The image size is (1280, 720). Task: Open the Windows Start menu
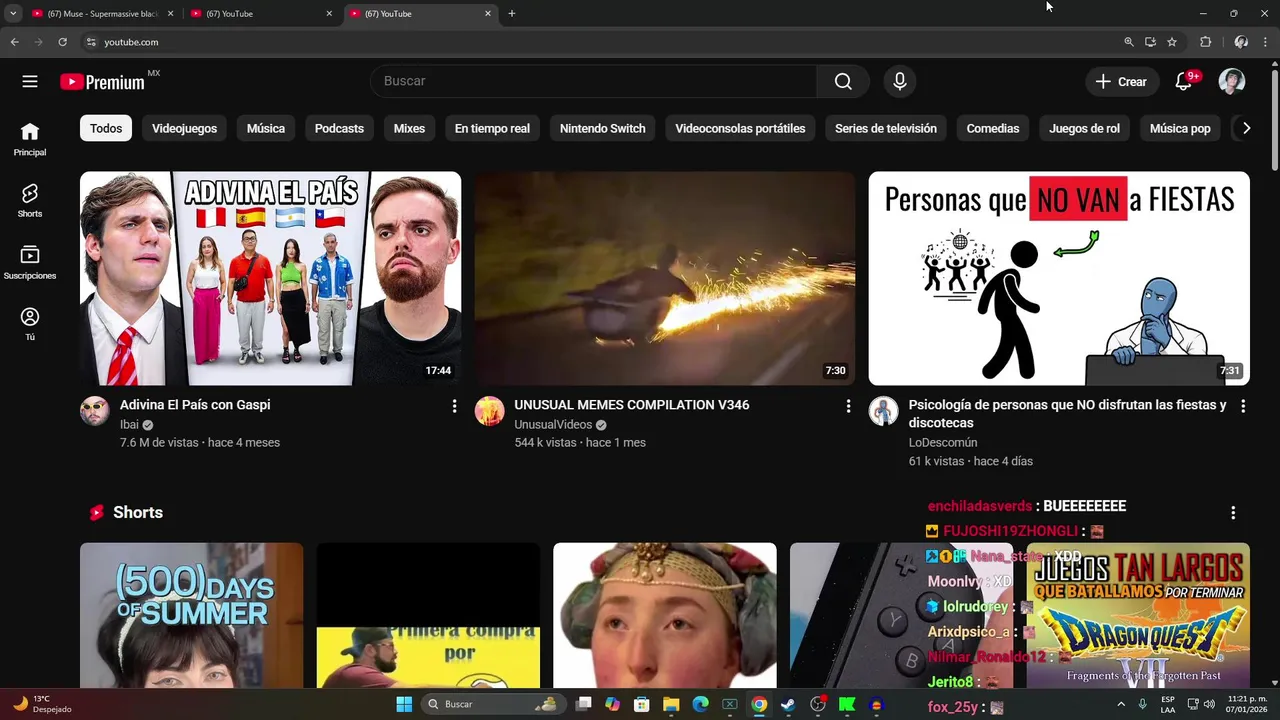point(404,704)
